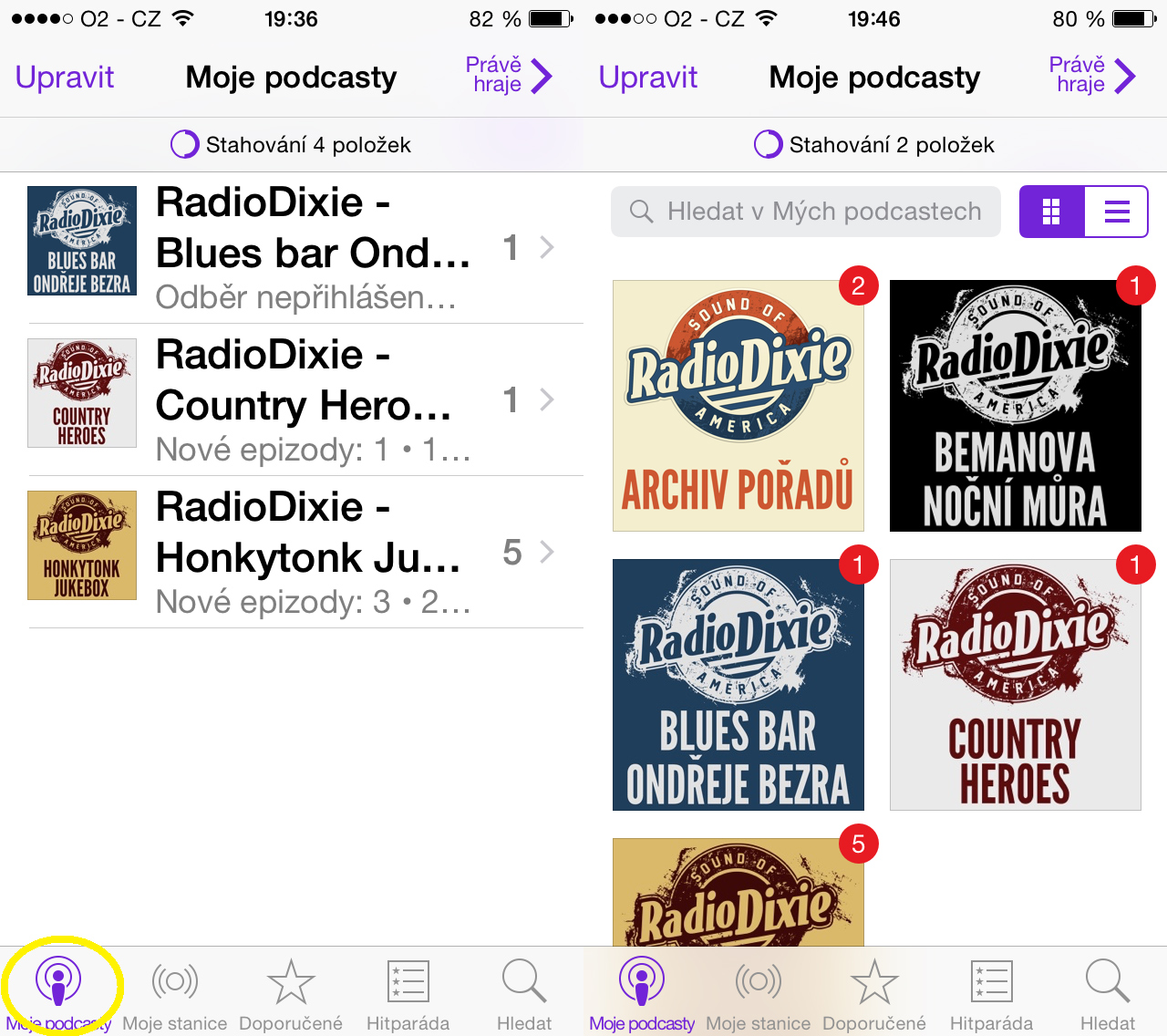Open Blues Bar Ondřeje Bezra grid tile
Screen dimensions: 1167x1036
point(738,685)
